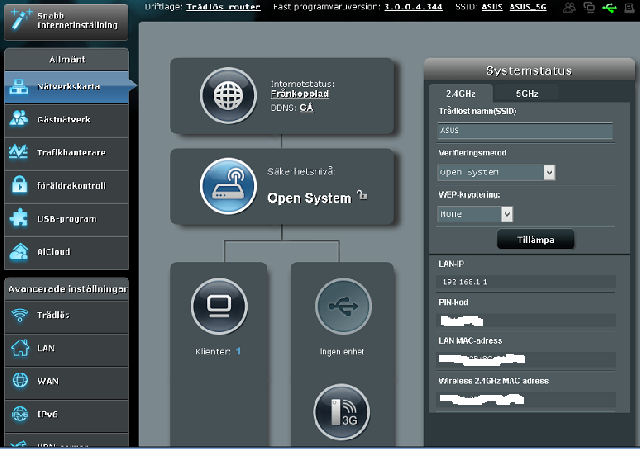Open the Frånkopplad status link
Viewport: 640px width, 449px height.
(x=300, y=94)
